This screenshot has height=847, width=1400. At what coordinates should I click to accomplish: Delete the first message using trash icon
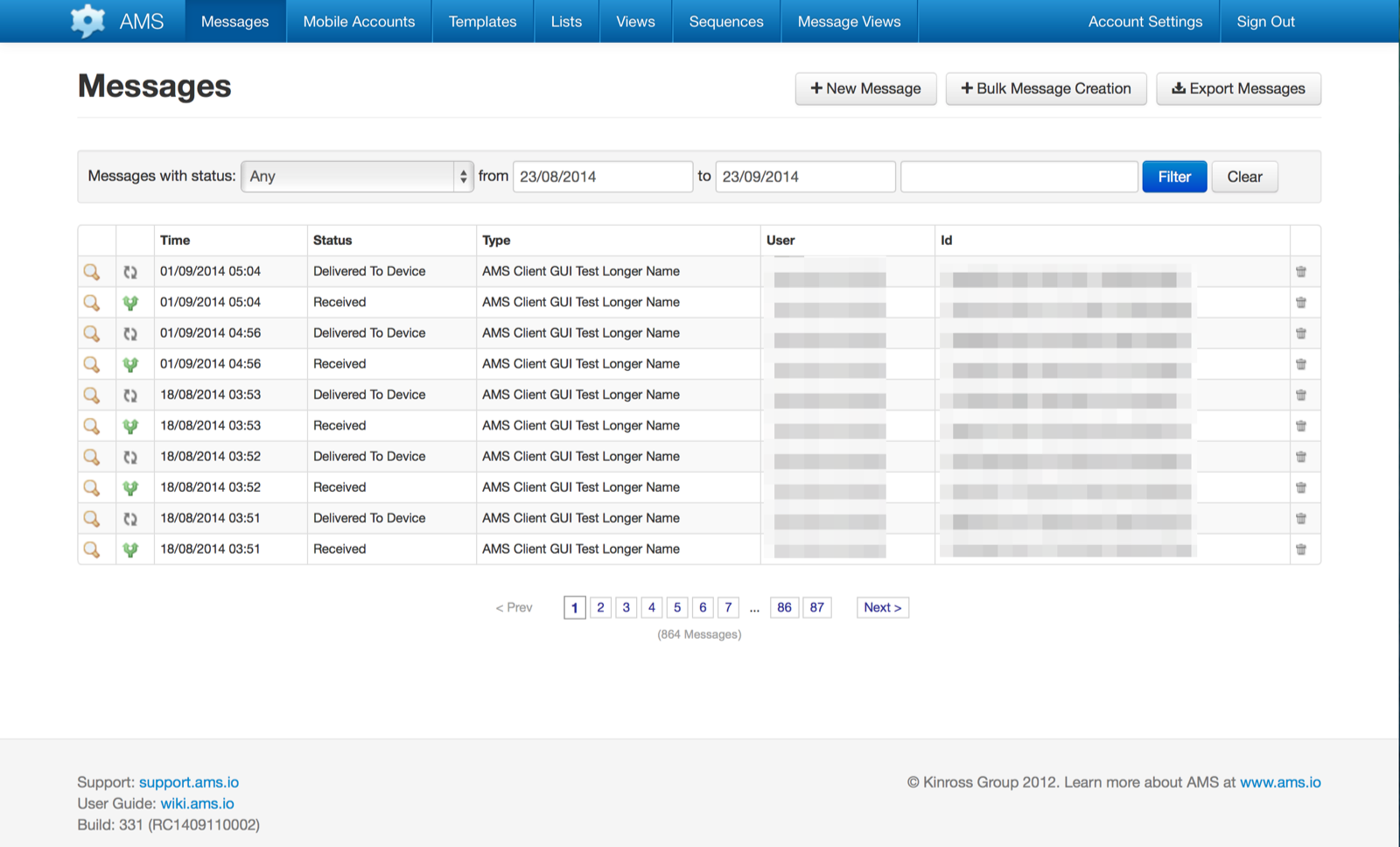[x=1301, y=272]
